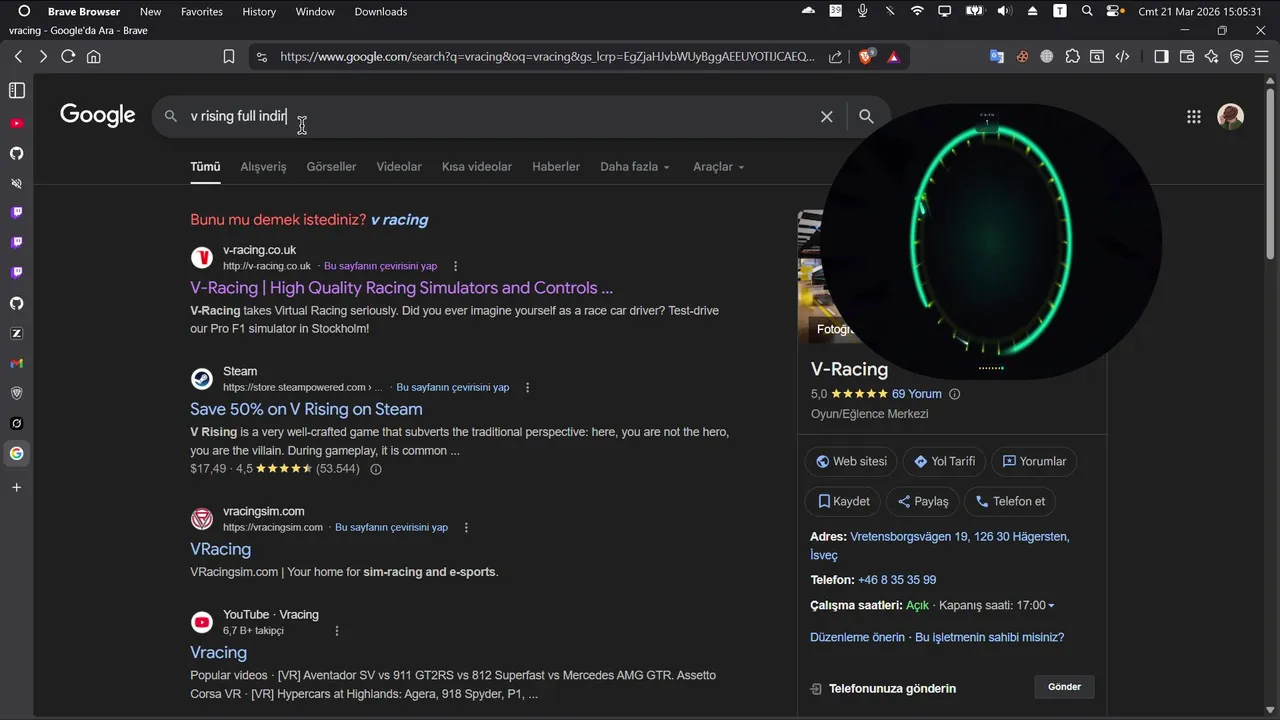Focus the browser address bar
Screen dimensions: 1280x720
pyautogui.click(x=547, y=57)
